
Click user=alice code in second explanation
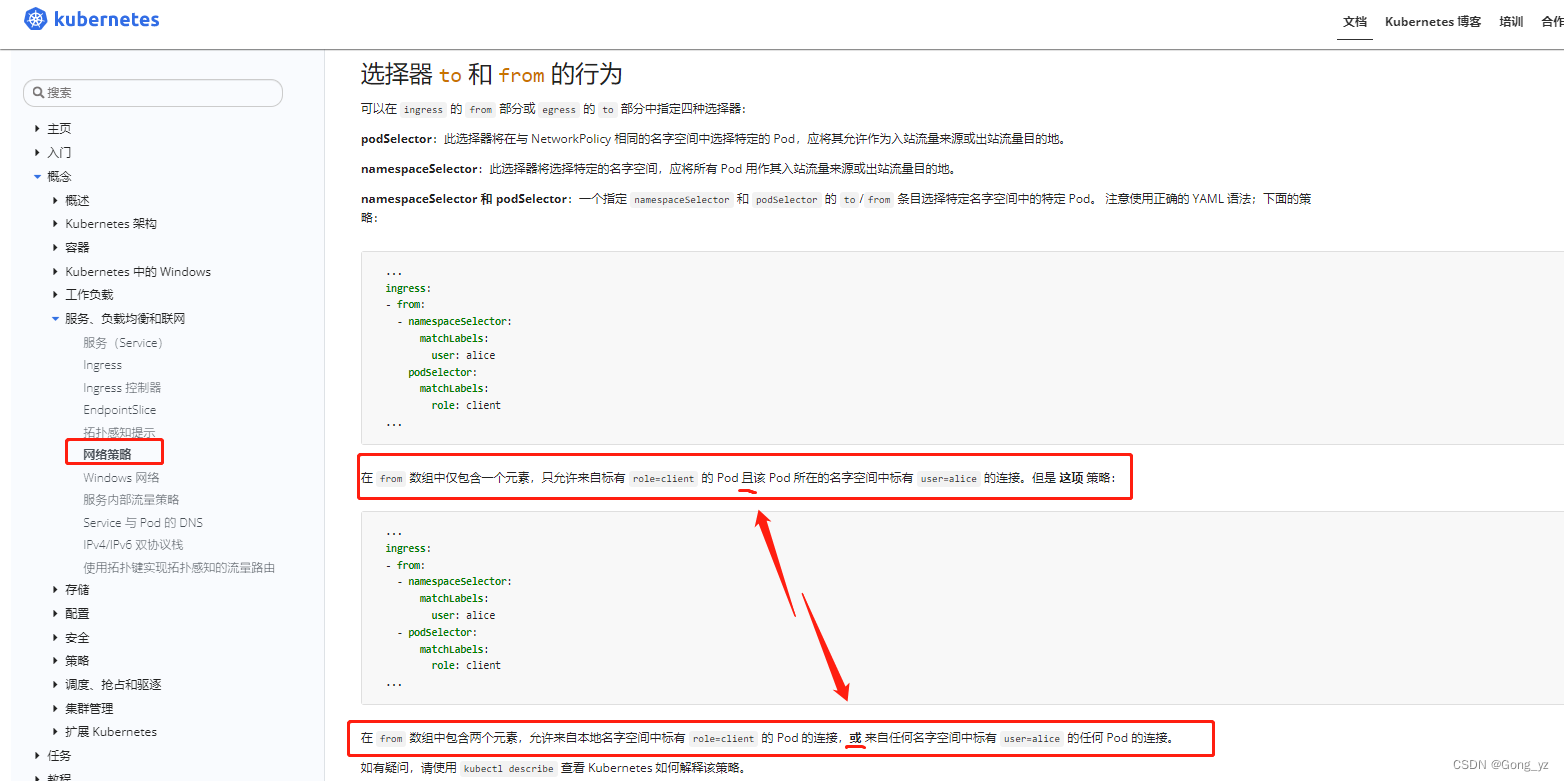1032,739
